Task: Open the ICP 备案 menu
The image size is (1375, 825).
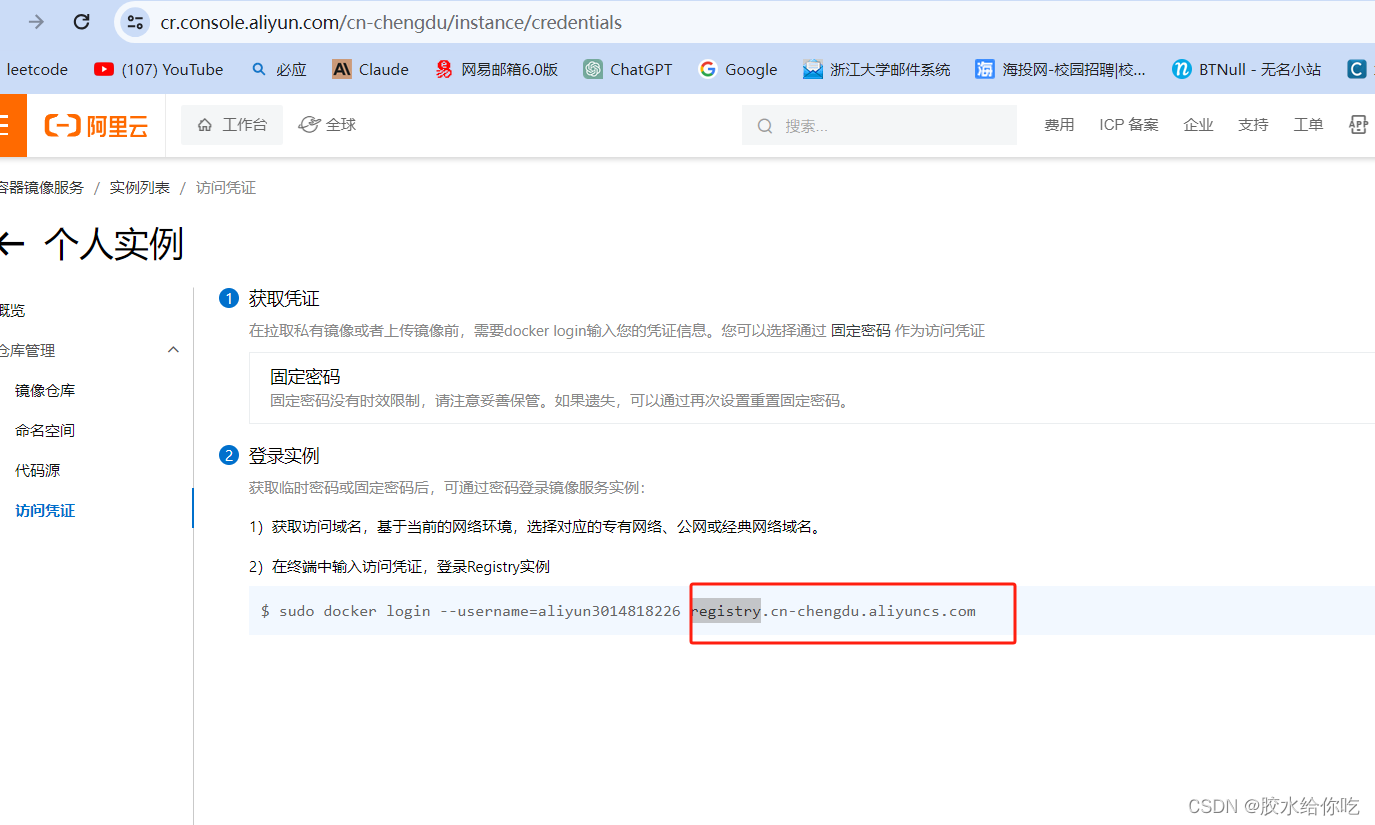Action: coord(1129,125)
